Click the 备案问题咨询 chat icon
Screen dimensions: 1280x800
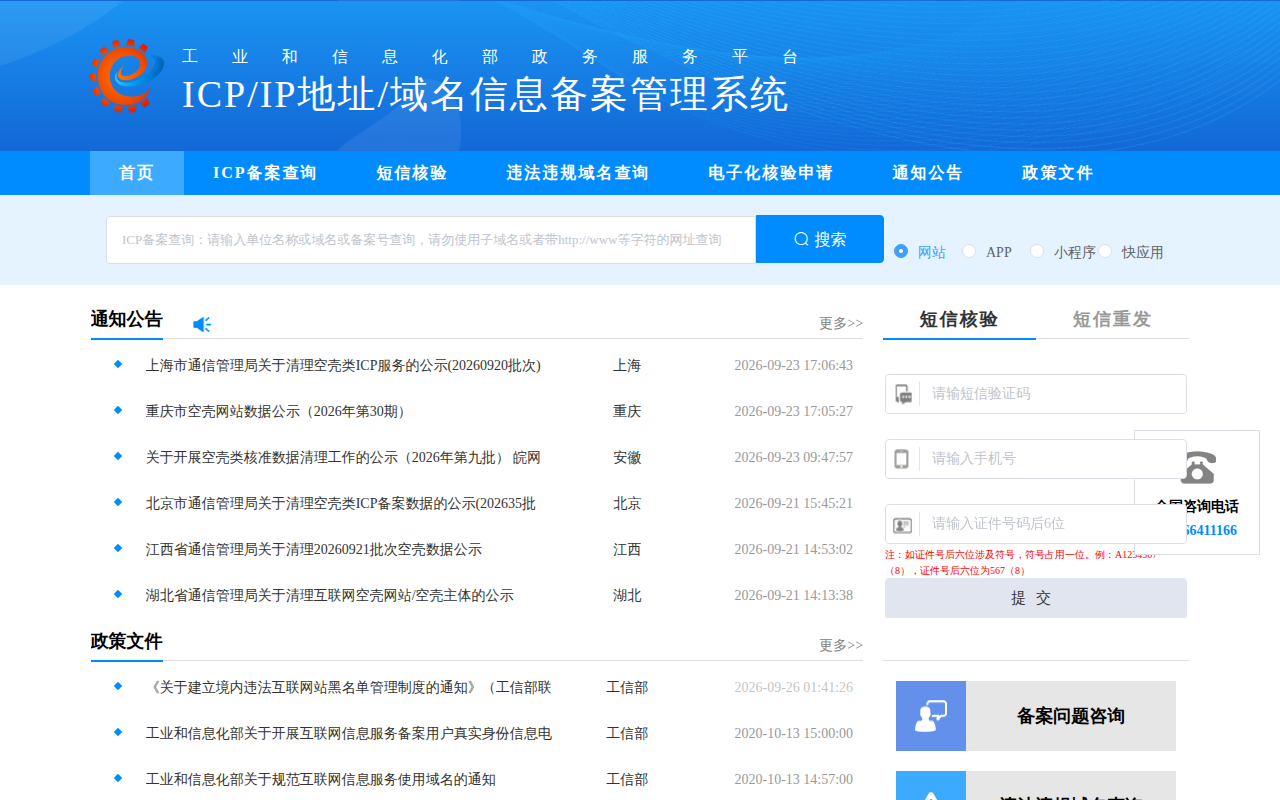(931, 716)
